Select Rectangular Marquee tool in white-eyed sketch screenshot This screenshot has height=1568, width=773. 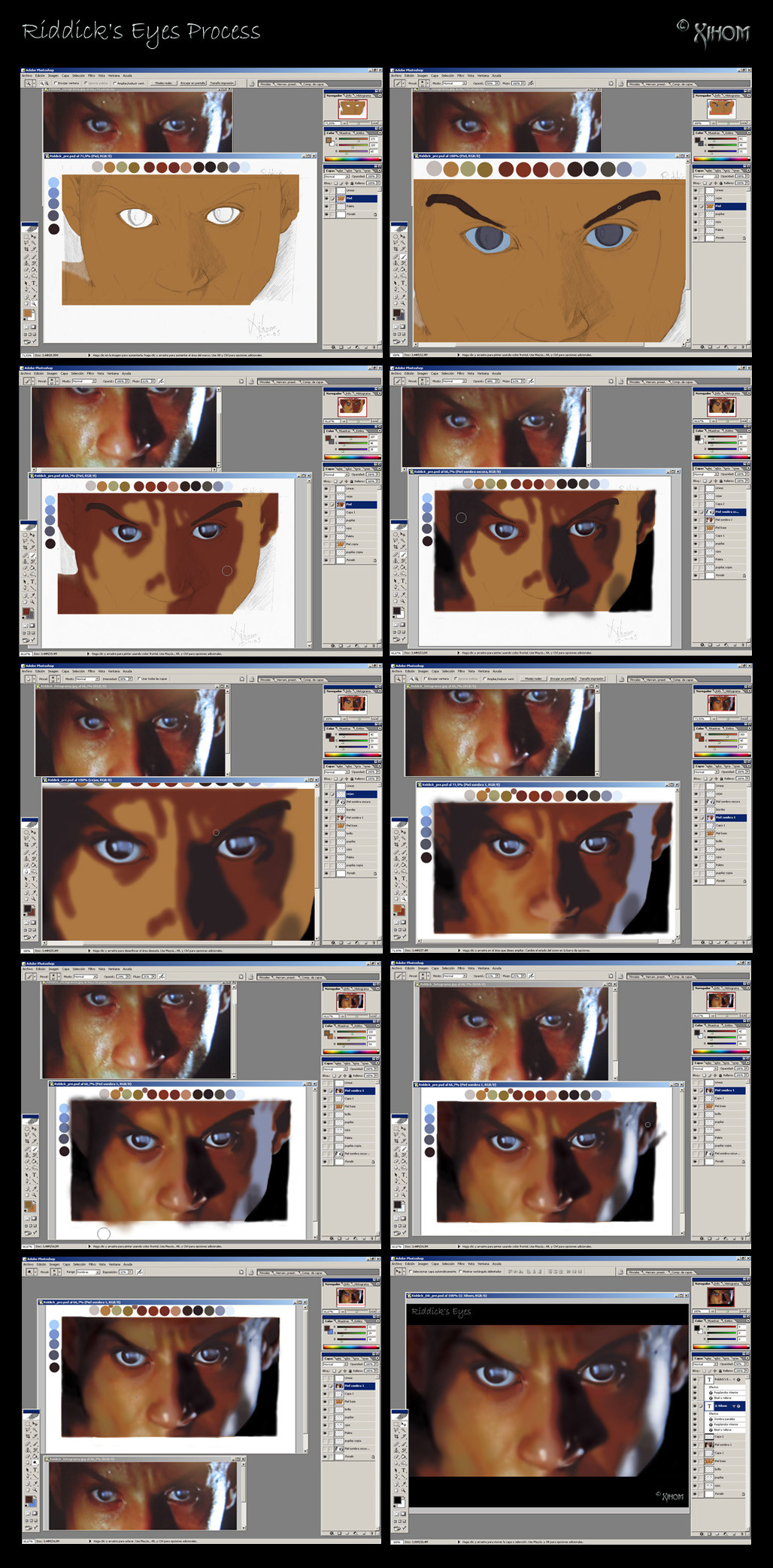pos(26,237)
